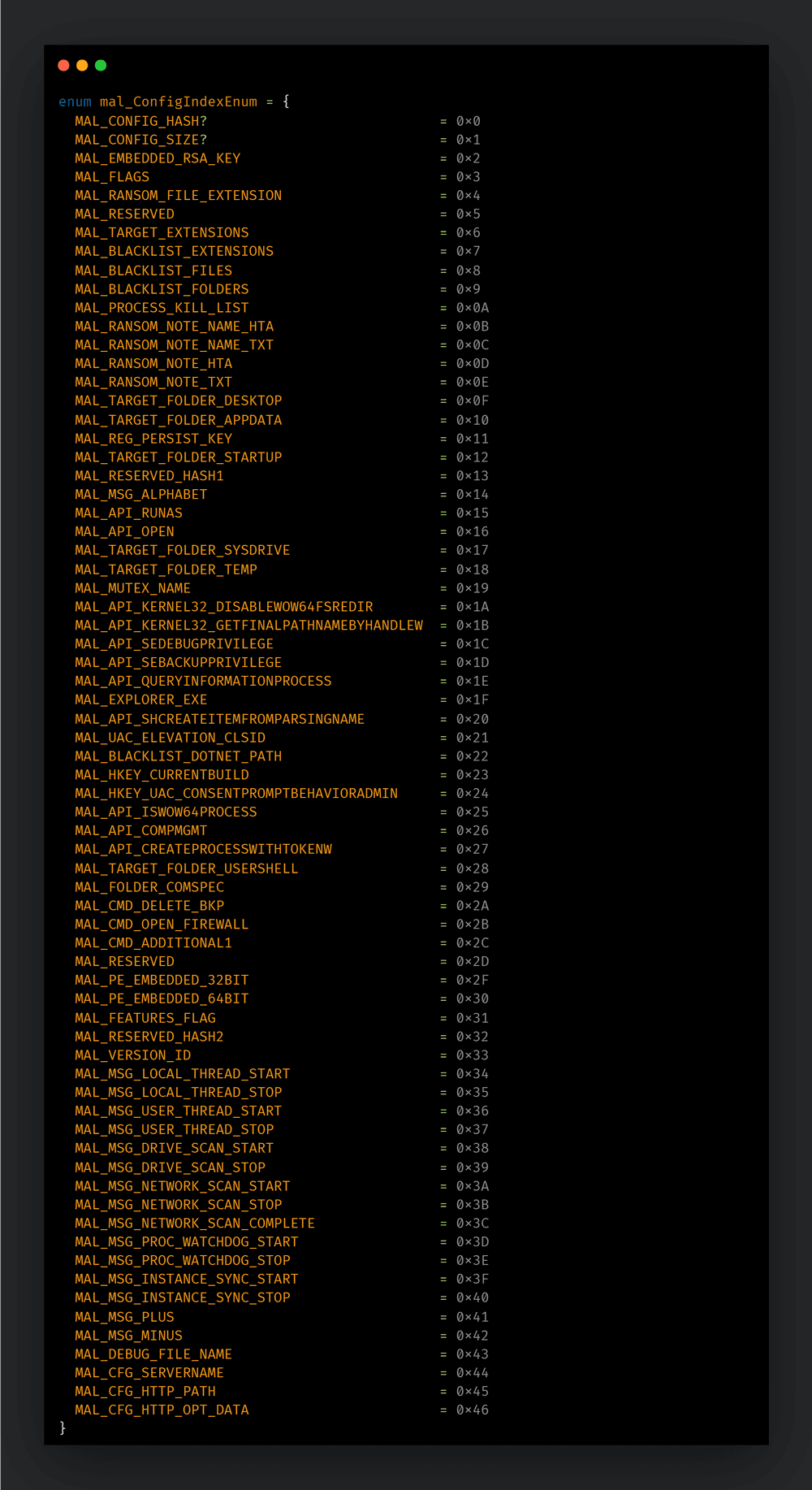Click MAL_MSG_PROC_WATCHDOG_START name
This screenshot has width=812, height=1490.
(x=187, y=1242)
